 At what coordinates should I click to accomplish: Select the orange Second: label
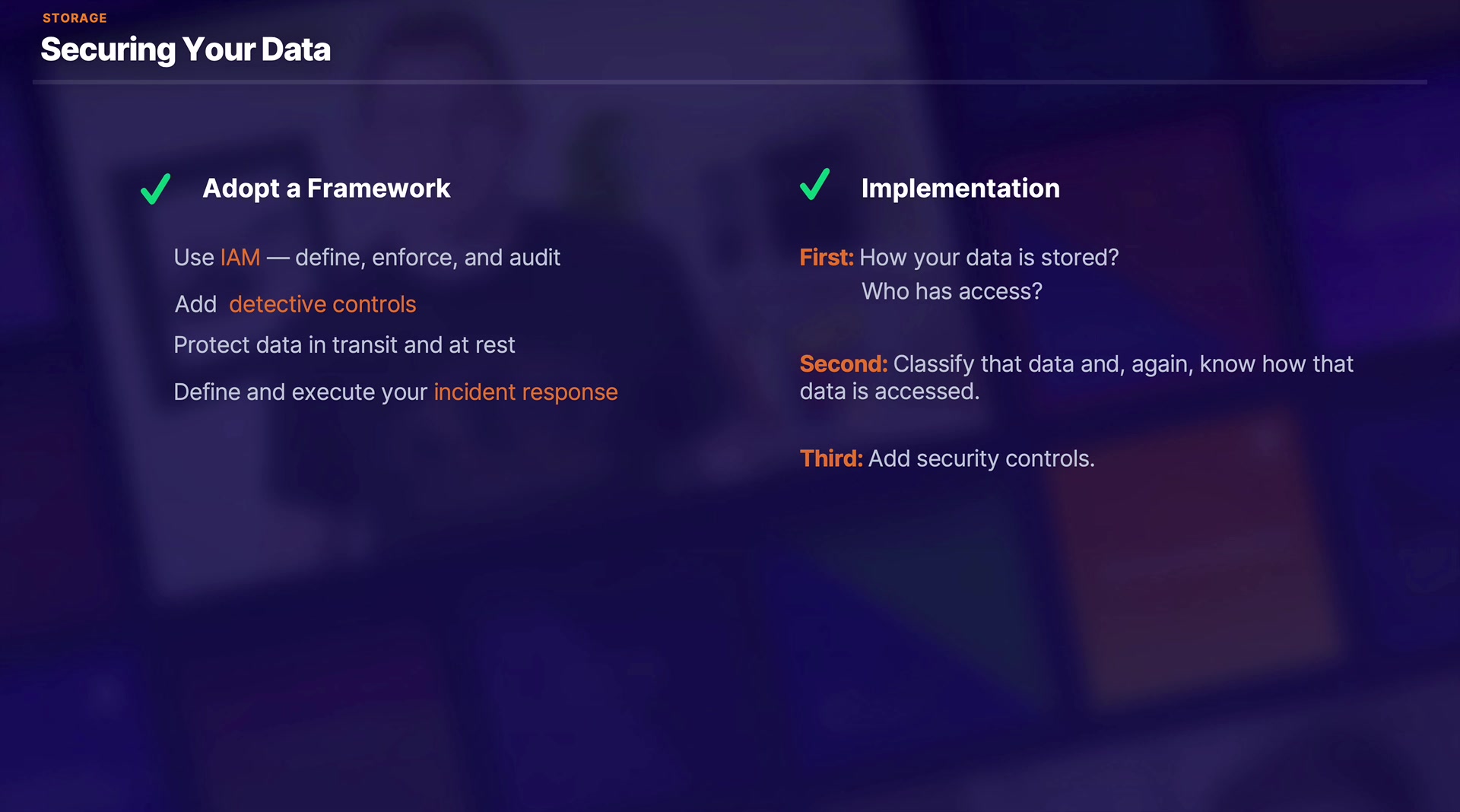pos(843,364)
